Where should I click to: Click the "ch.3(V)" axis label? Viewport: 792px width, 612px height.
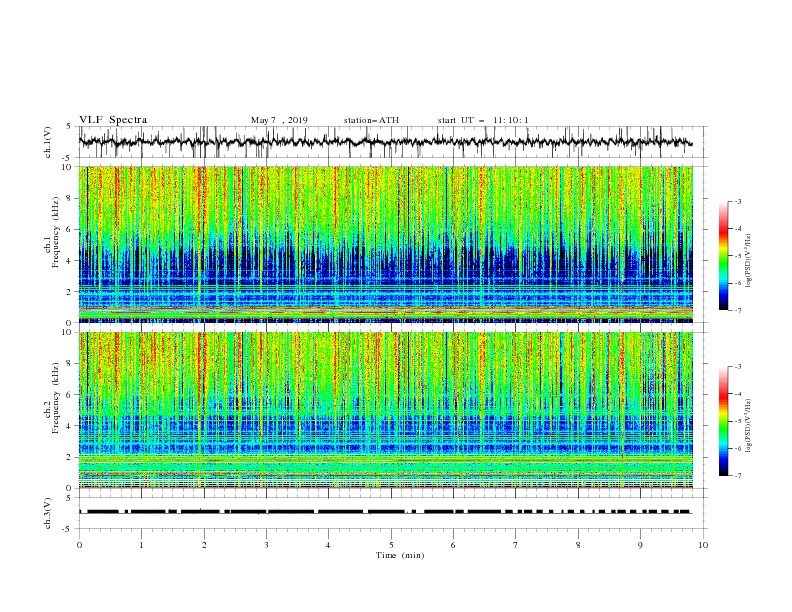(x=48, y=513)
